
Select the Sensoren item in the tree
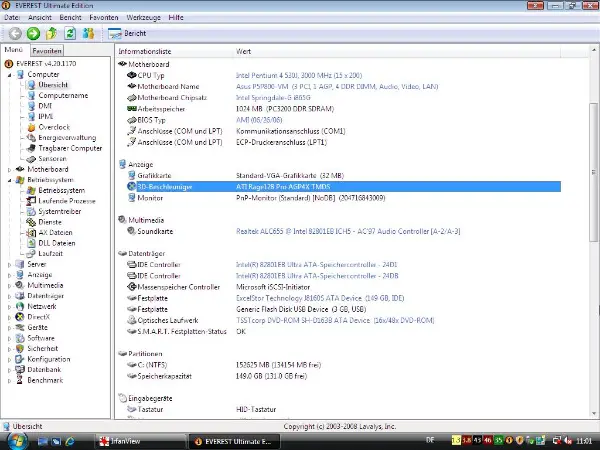tap(53, 158)
